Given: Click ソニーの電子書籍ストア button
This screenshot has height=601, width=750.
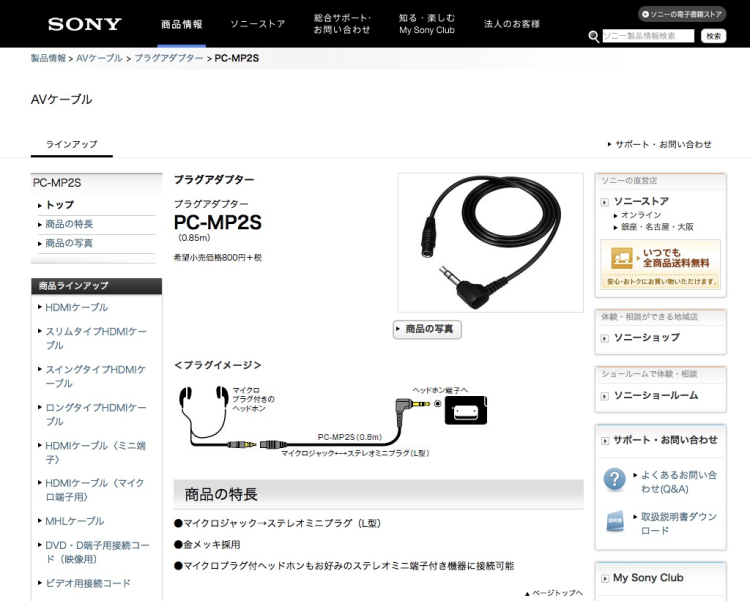Looking at the screenshot, I should (x=682, y=14).
